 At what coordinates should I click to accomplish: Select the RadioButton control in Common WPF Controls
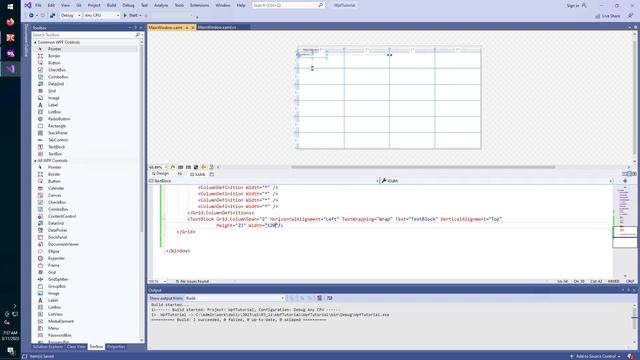[x=59, y=119]
